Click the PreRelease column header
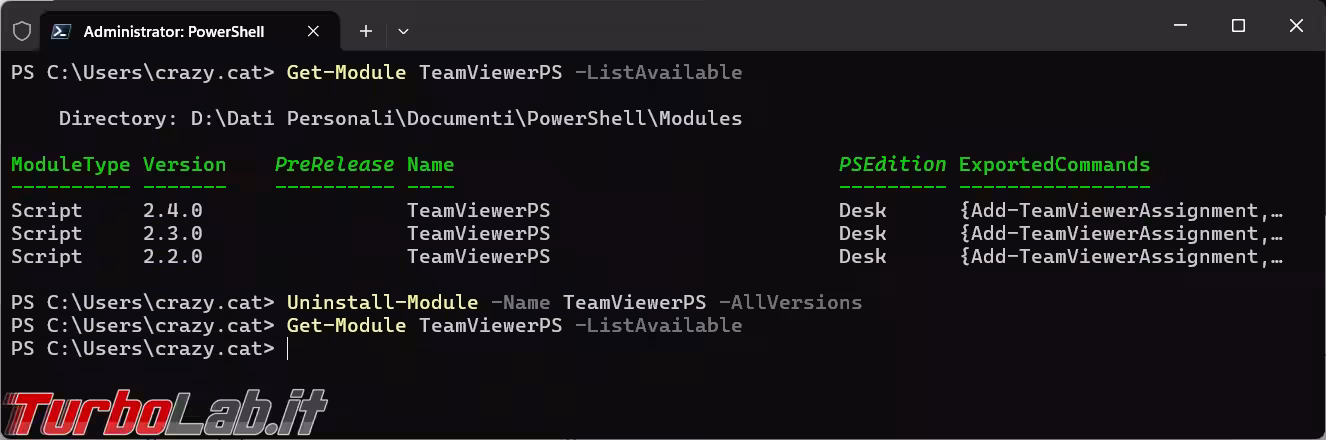Screen dimensions: 1326x440 [x=334, y=165]
